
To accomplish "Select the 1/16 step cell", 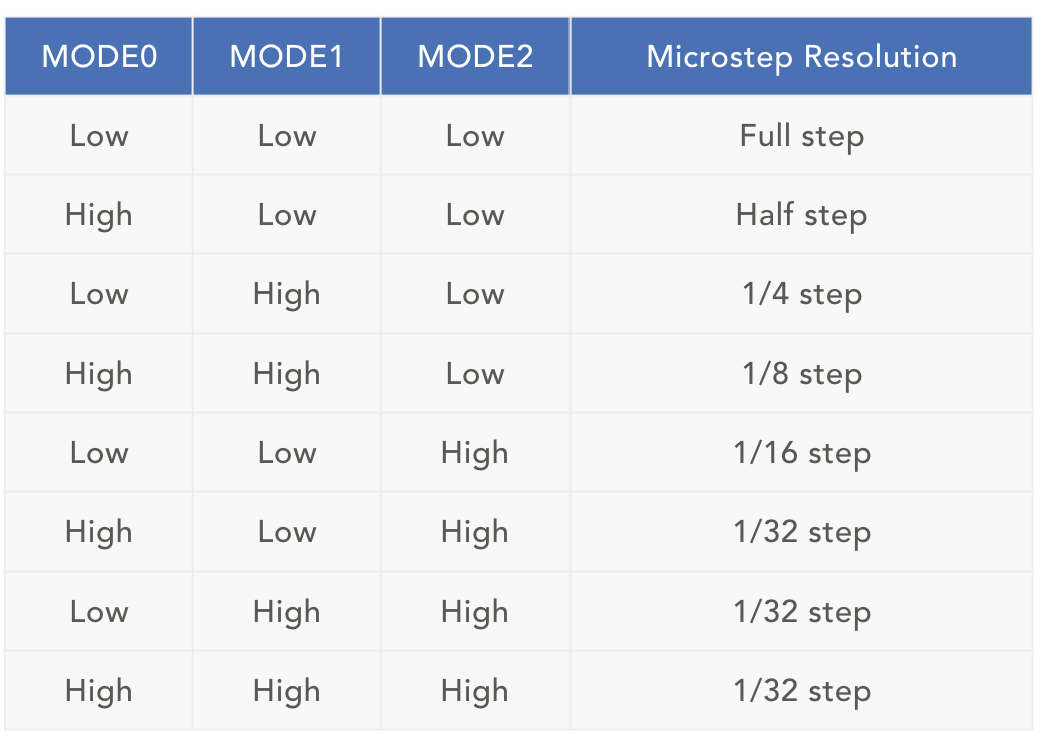I will point(801,453).
